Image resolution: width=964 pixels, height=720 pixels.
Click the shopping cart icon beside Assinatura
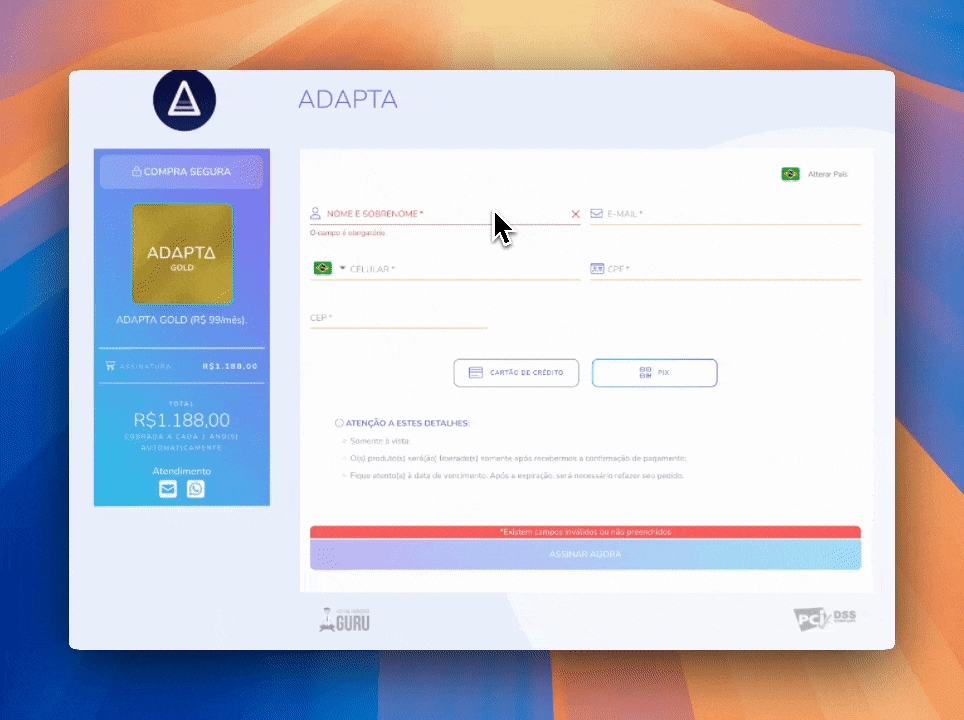pyautogui.click(x=110, y=366)
